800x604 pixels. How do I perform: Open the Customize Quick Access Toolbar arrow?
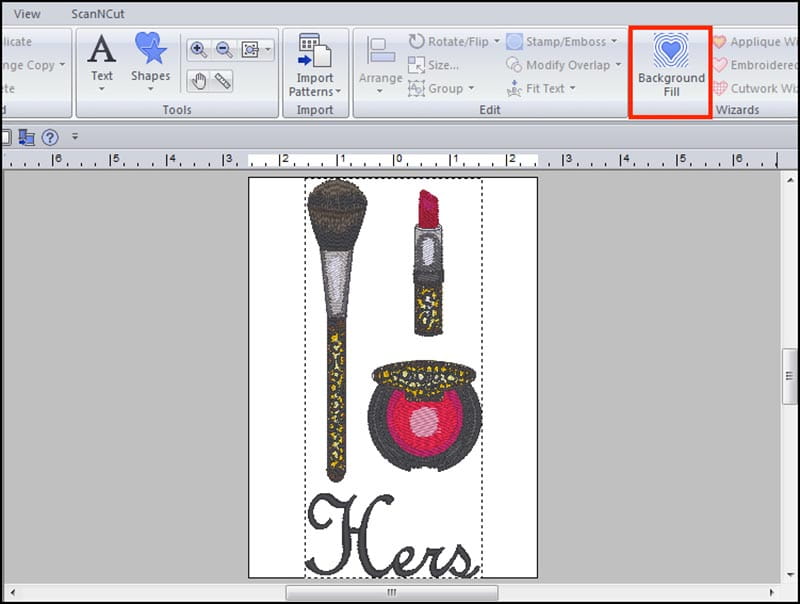75,137
